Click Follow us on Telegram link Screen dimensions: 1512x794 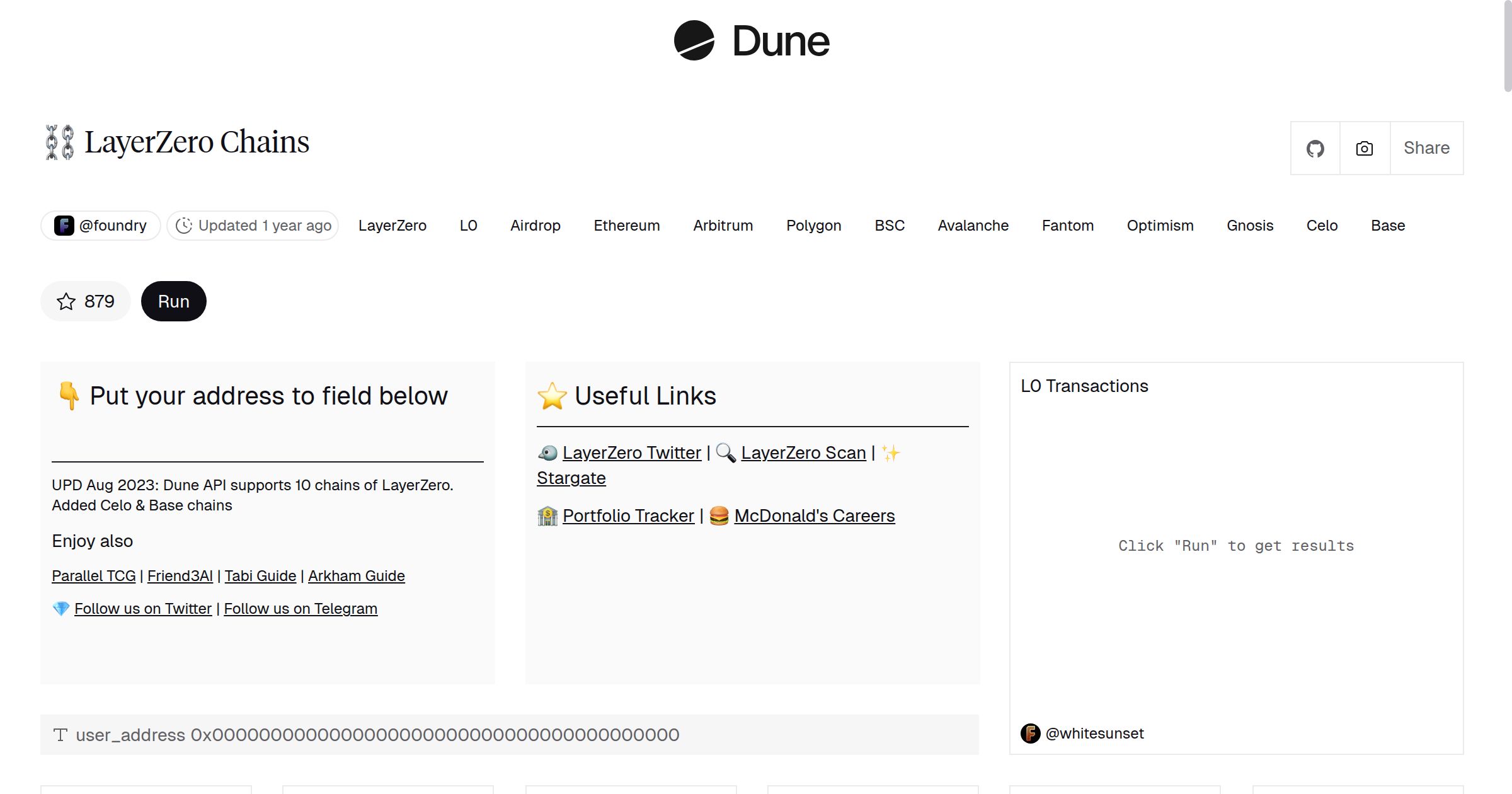pyautogui.click(x=301, y=609)
